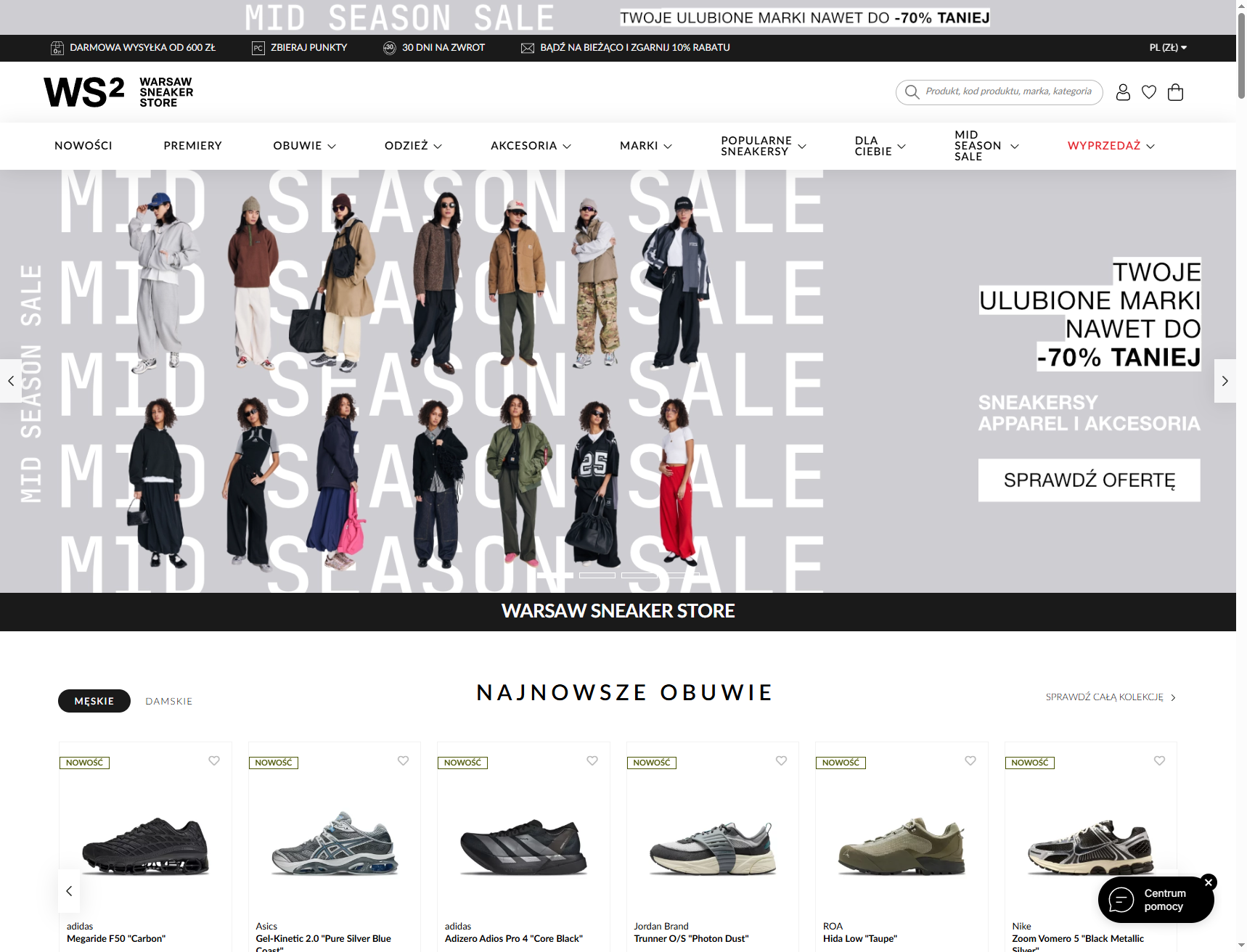Viewport: 1247px width, 952px height.
Task: Open the PREMIERY menu item
Action: click(x=193, y=146)
